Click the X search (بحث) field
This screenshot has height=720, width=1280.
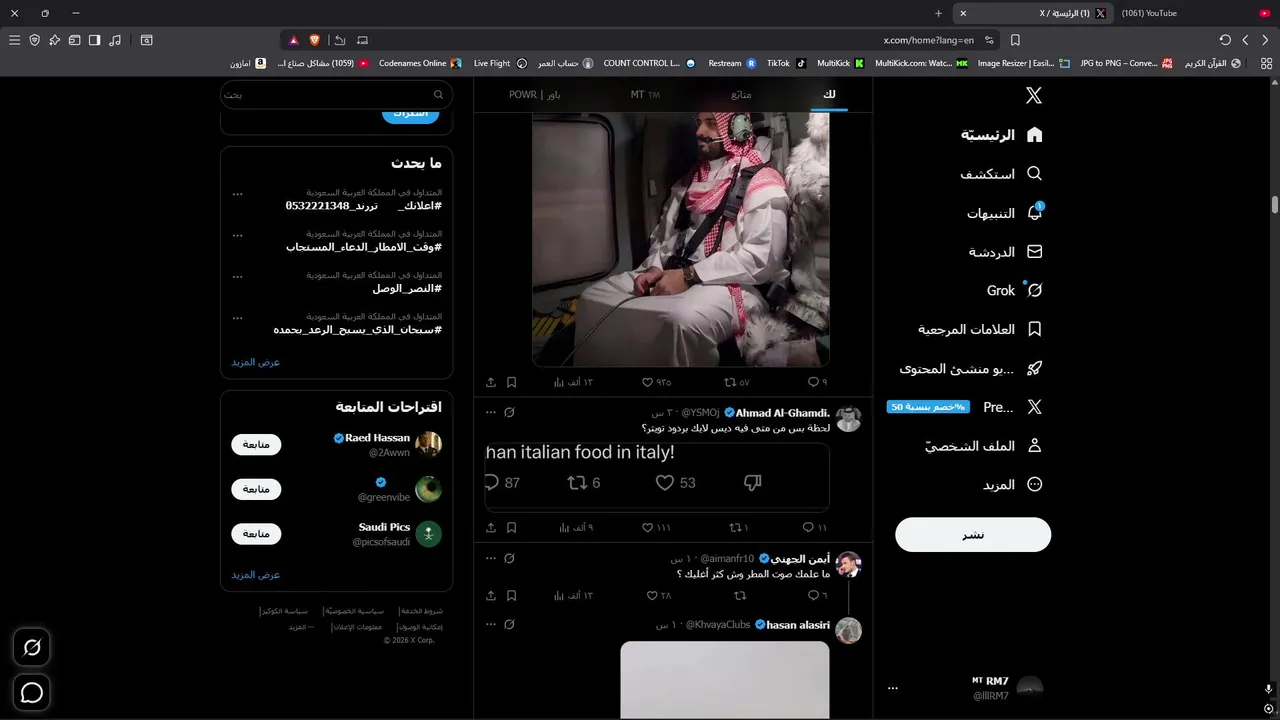click(336, 94)
